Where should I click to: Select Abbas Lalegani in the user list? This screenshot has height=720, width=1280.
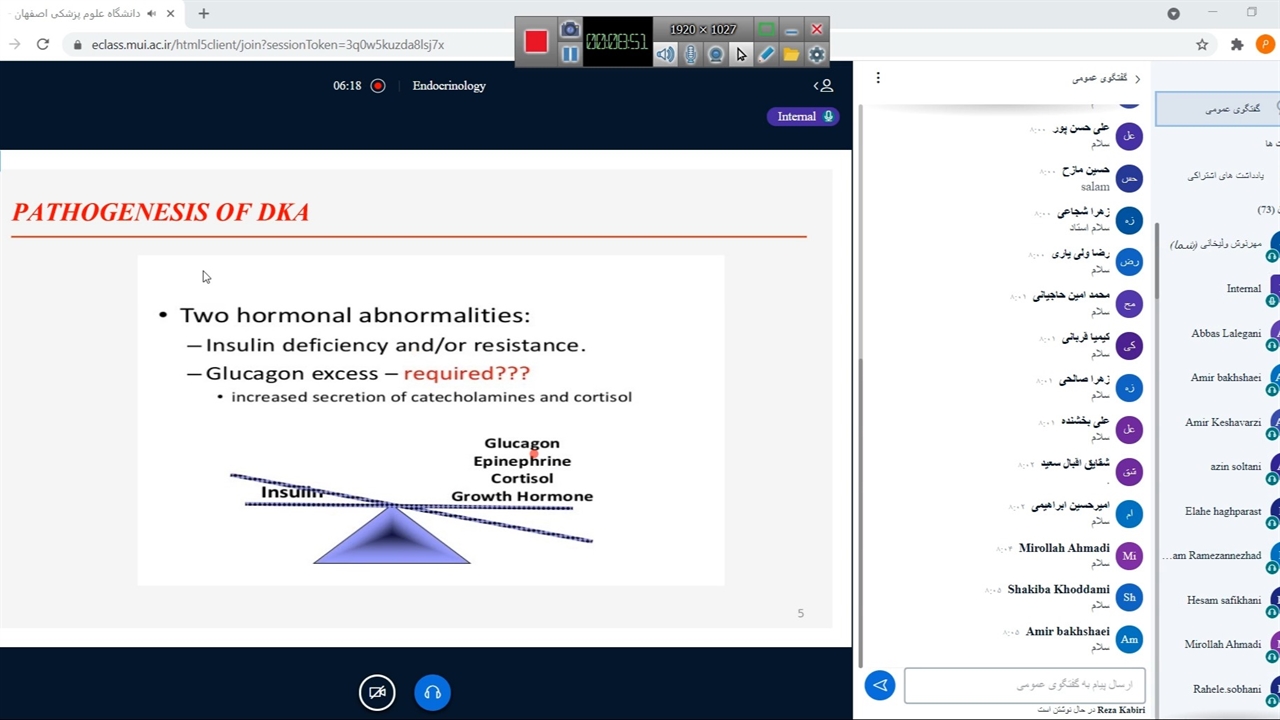[x=1225, y=333]
